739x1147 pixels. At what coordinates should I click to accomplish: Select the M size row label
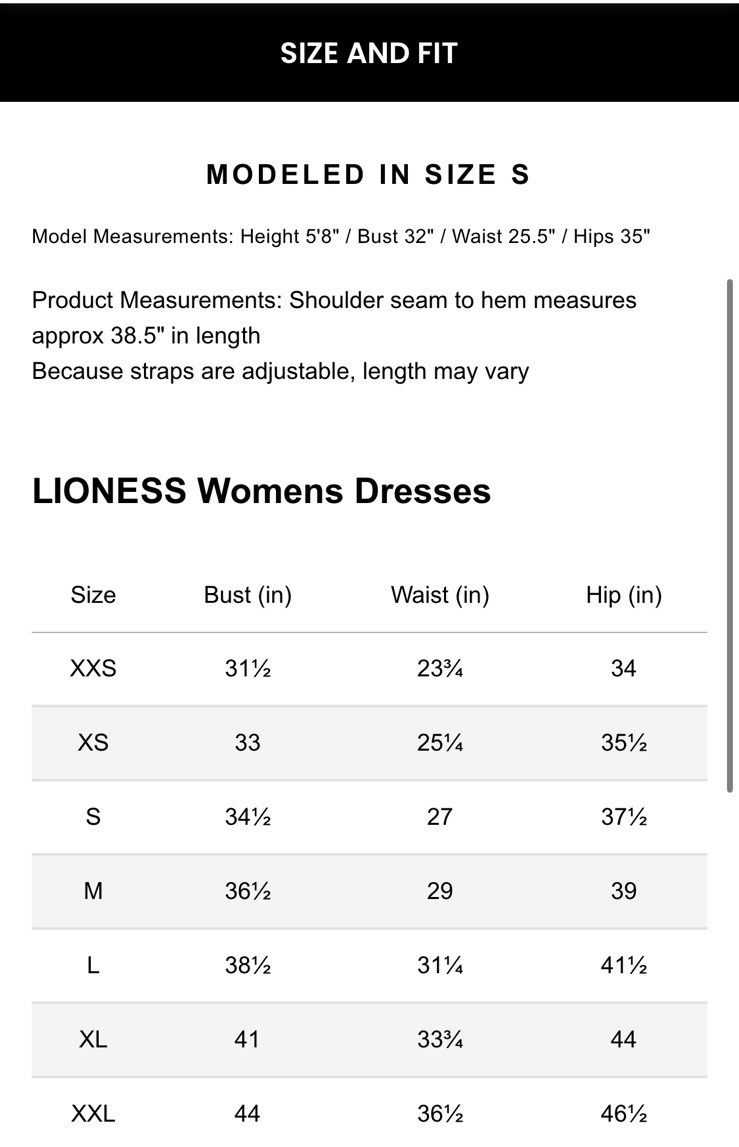[x=93, y=891]
